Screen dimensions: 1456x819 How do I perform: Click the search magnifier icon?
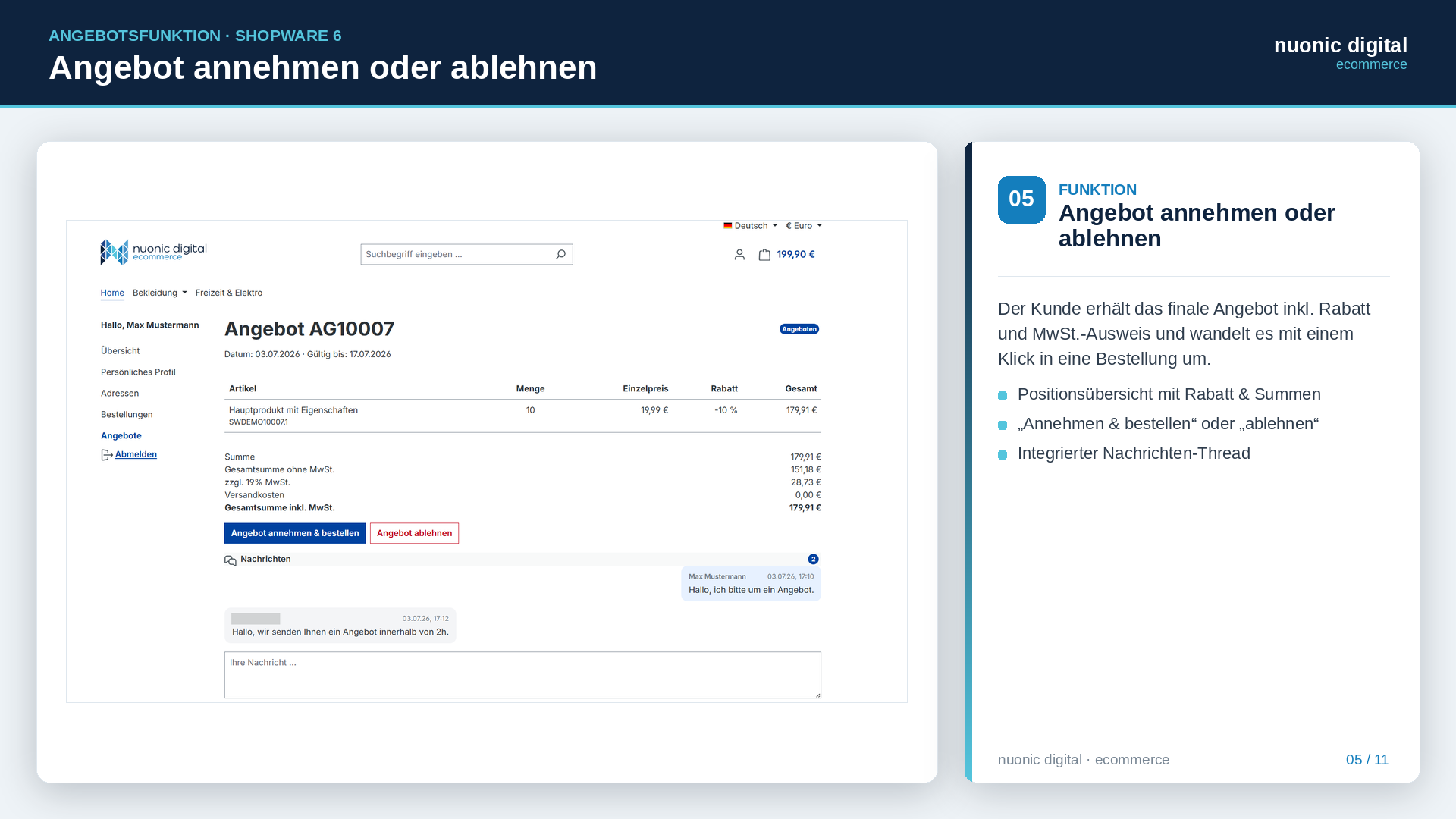point(560,254)
